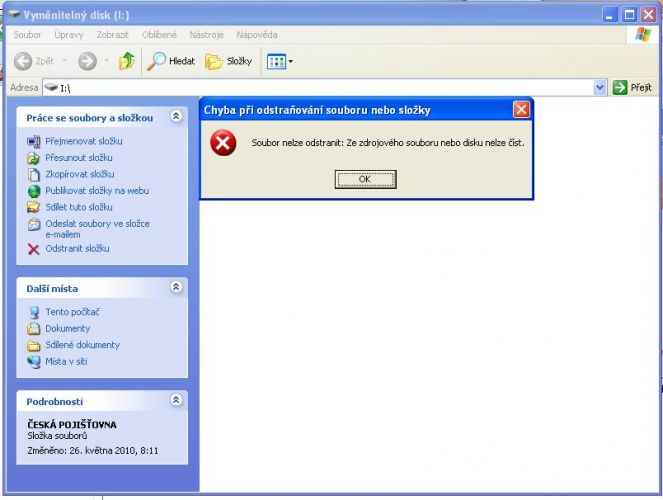Click ČESKÁ POJIŠŤOVNA folder name in details
This screenshot has height=500, width=663.
(x=71, y=424)
